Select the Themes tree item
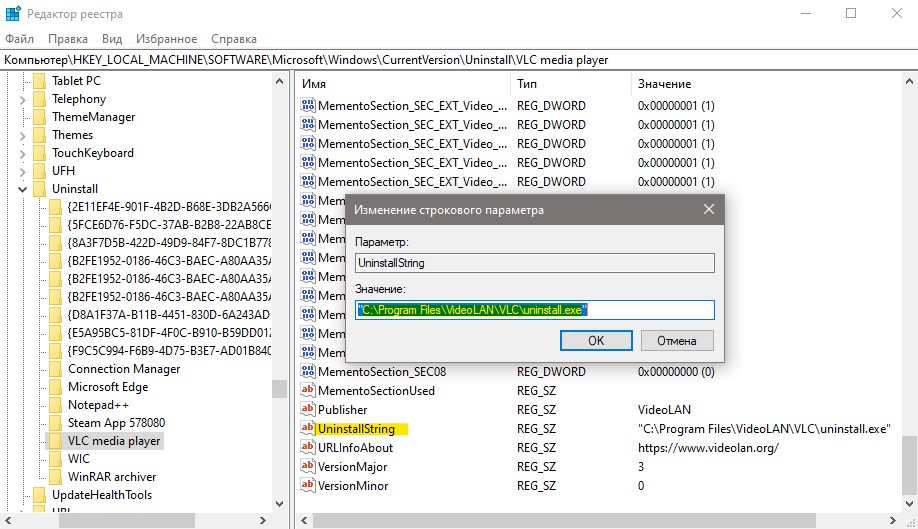 (x=72, y=135)
